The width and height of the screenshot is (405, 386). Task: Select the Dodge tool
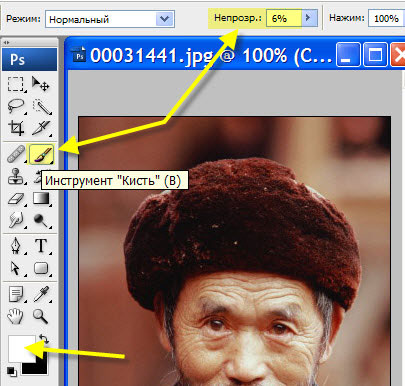tap(41, 220)
